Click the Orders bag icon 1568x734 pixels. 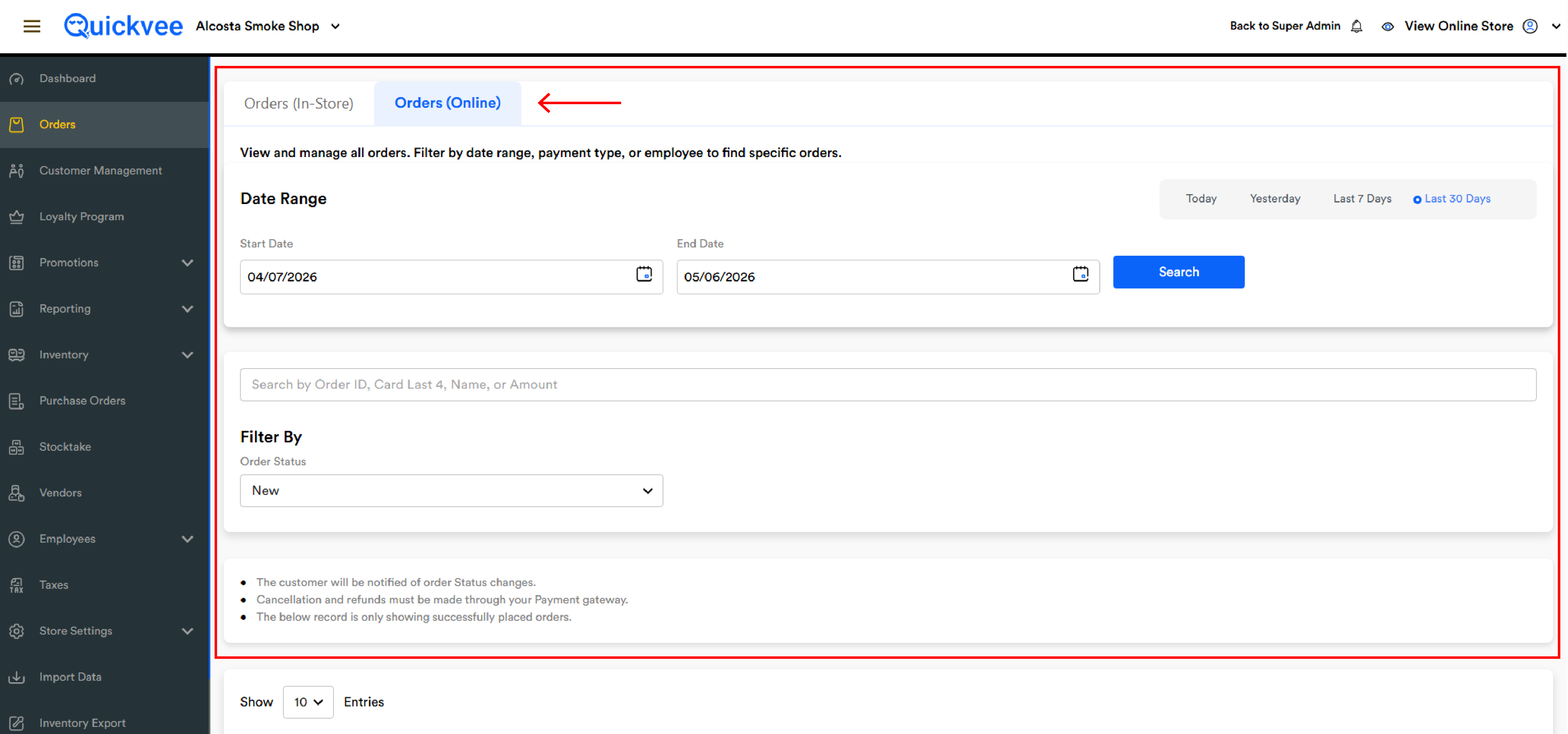click(x=17, y=125)
